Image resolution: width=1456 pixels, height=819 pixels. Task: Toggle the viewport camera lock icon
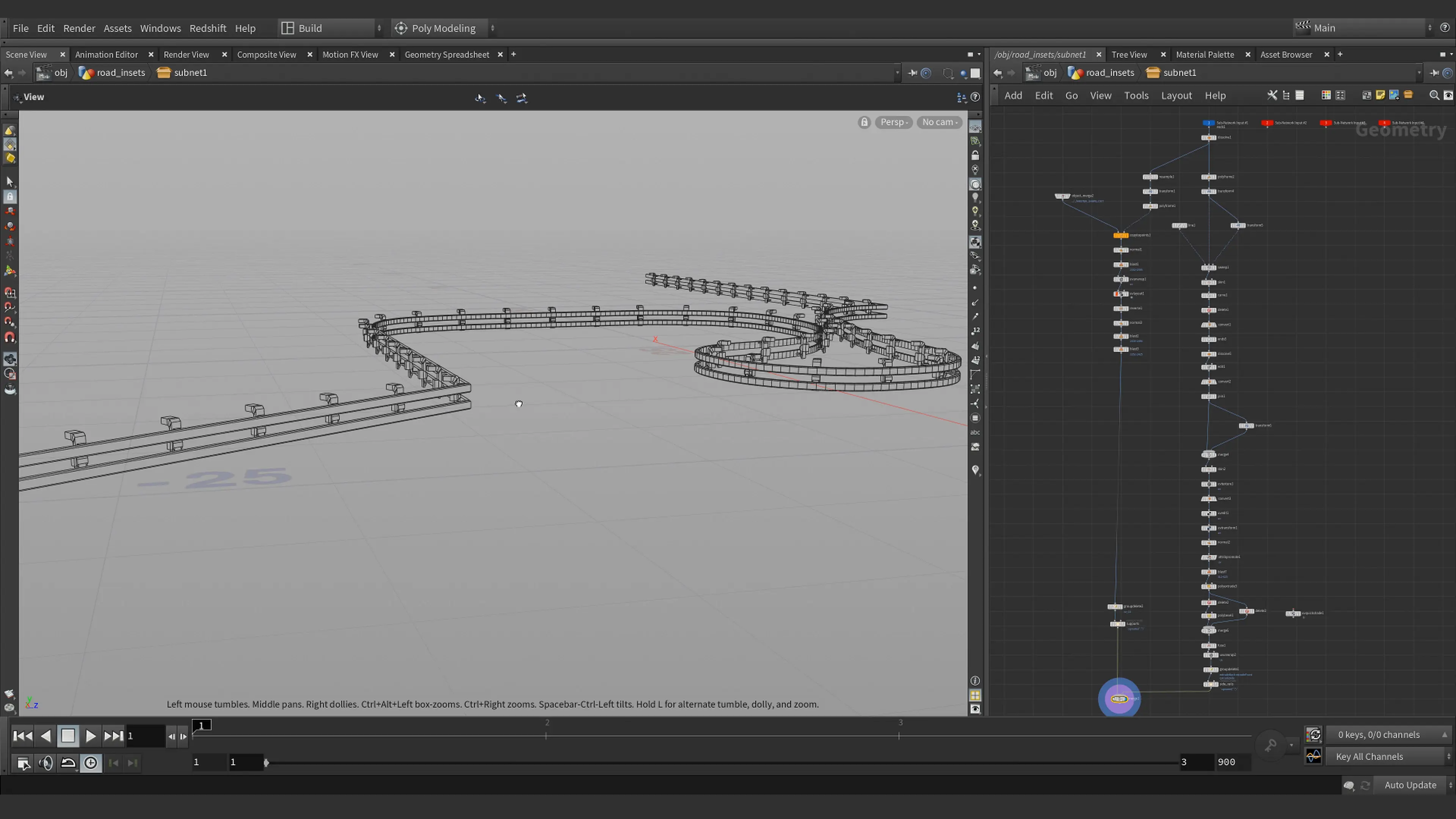pyautogui.click(x=864, y=122)
